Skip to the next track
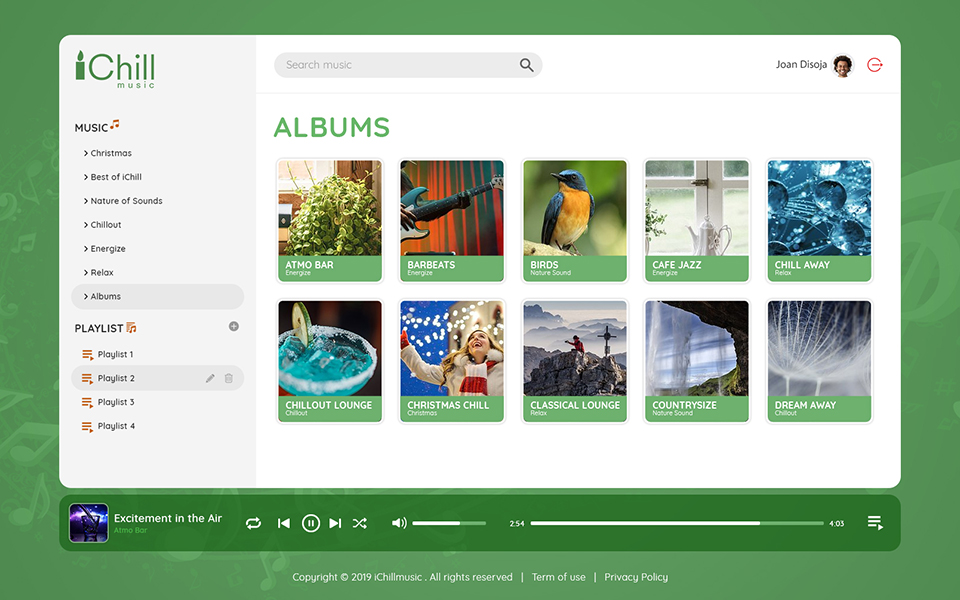This screenshot has width=960, height=600. coord(335,523)
